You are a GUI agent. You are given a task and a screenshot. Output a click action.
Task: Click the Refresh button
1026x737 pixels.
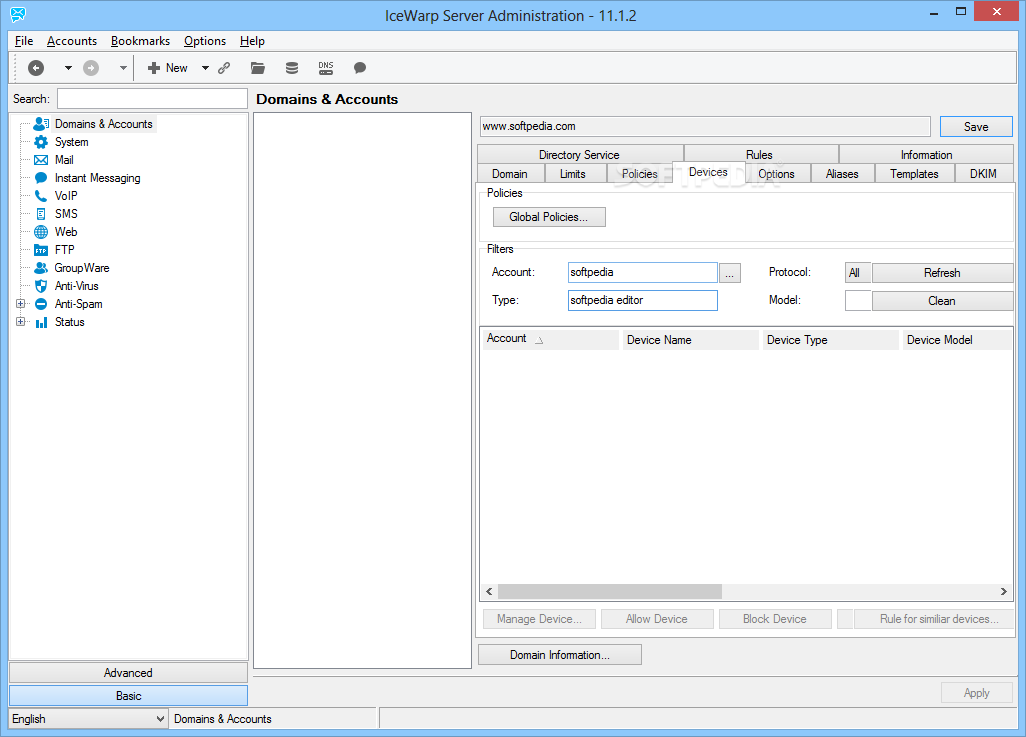coord(942,272)
